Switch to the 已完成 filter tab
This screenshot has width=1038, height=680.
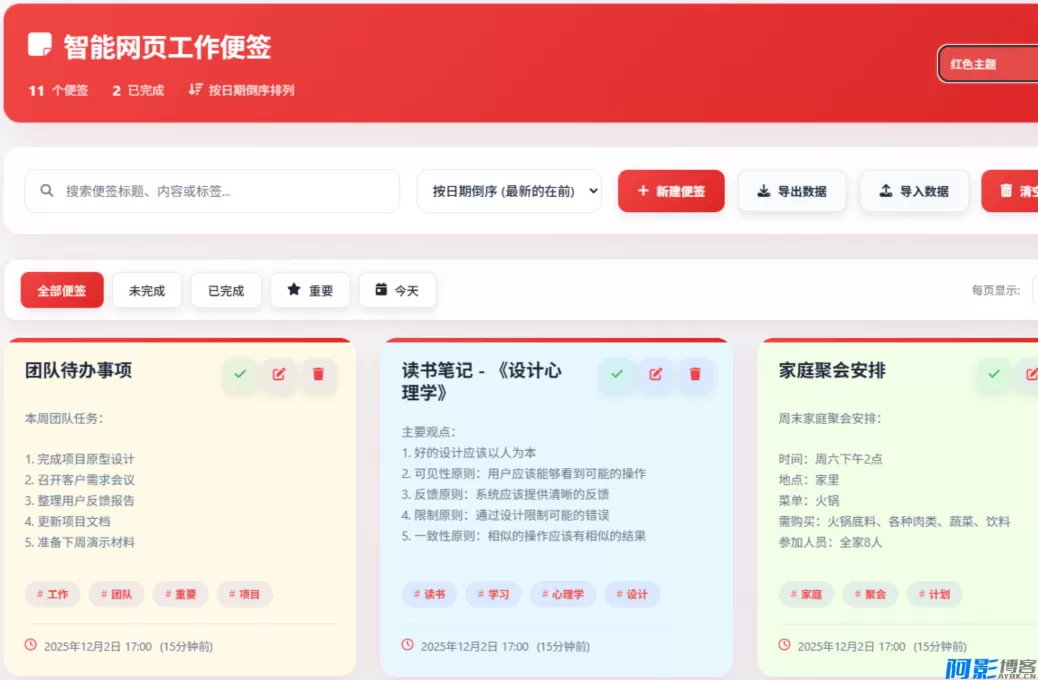(x=226, y=290)
